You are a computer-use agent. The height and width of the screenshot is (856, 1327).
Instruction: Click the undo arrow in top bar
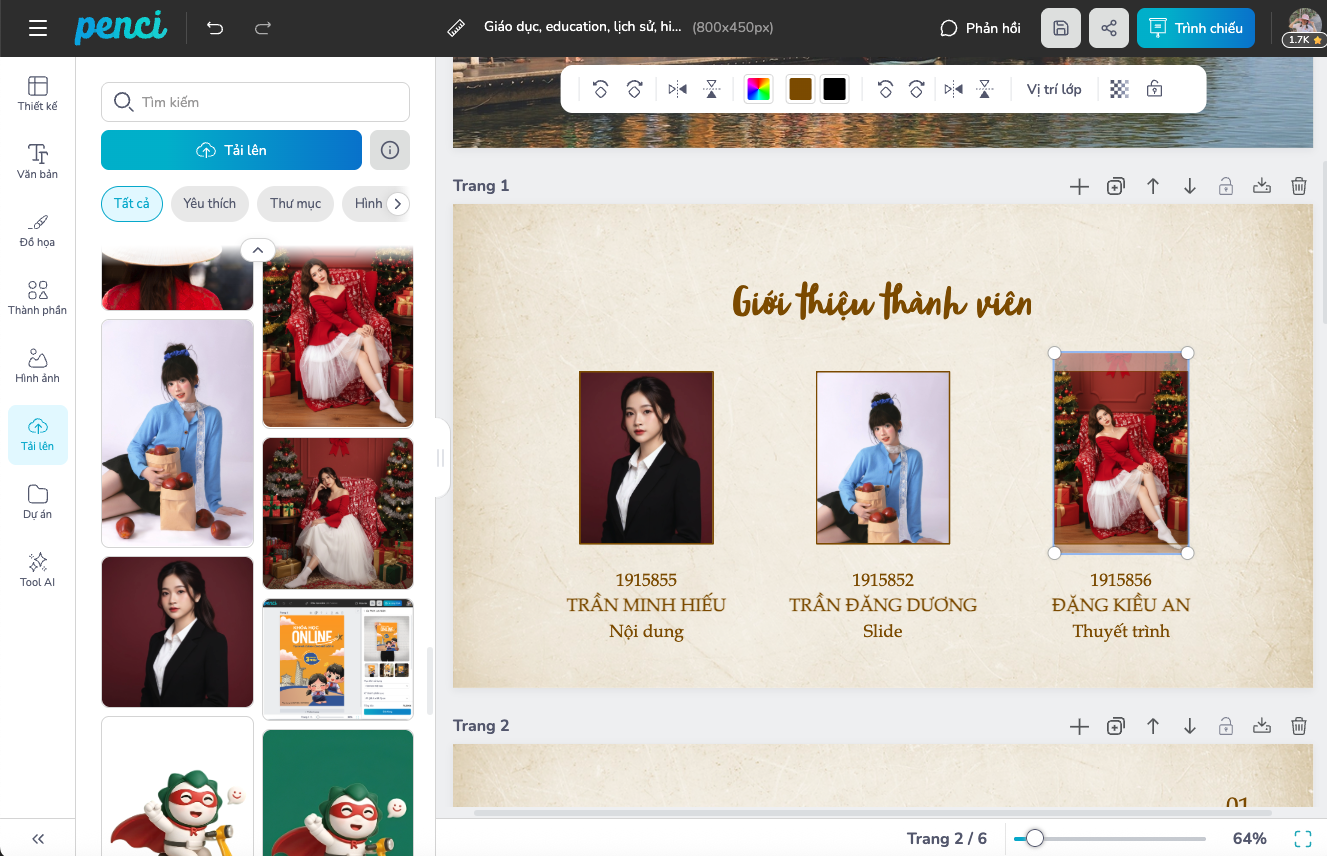[x=215, y=28]
